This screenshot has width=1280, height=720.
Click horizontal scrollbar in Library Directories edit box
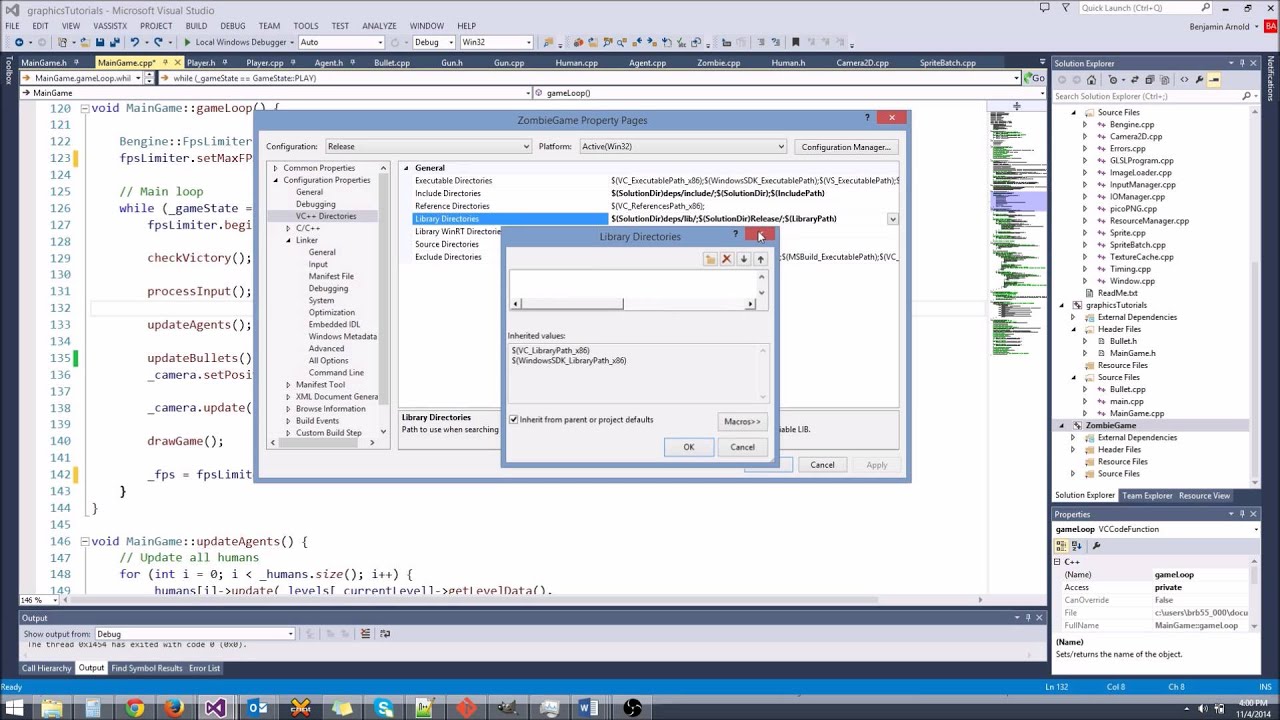coord(632,303)
